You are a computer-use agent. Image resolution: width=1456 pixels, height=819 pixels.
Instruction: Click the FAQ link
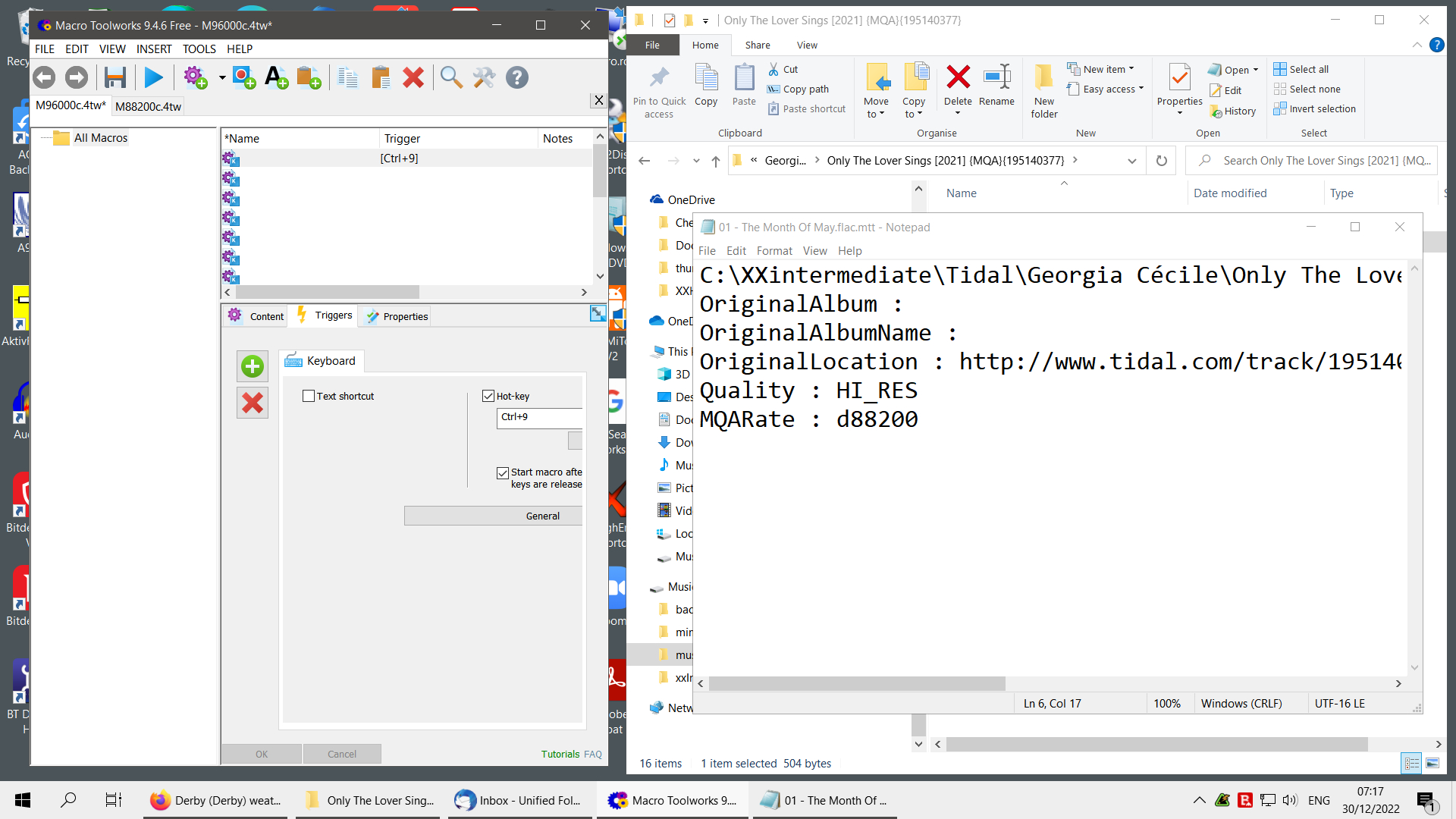pos(593,754)
